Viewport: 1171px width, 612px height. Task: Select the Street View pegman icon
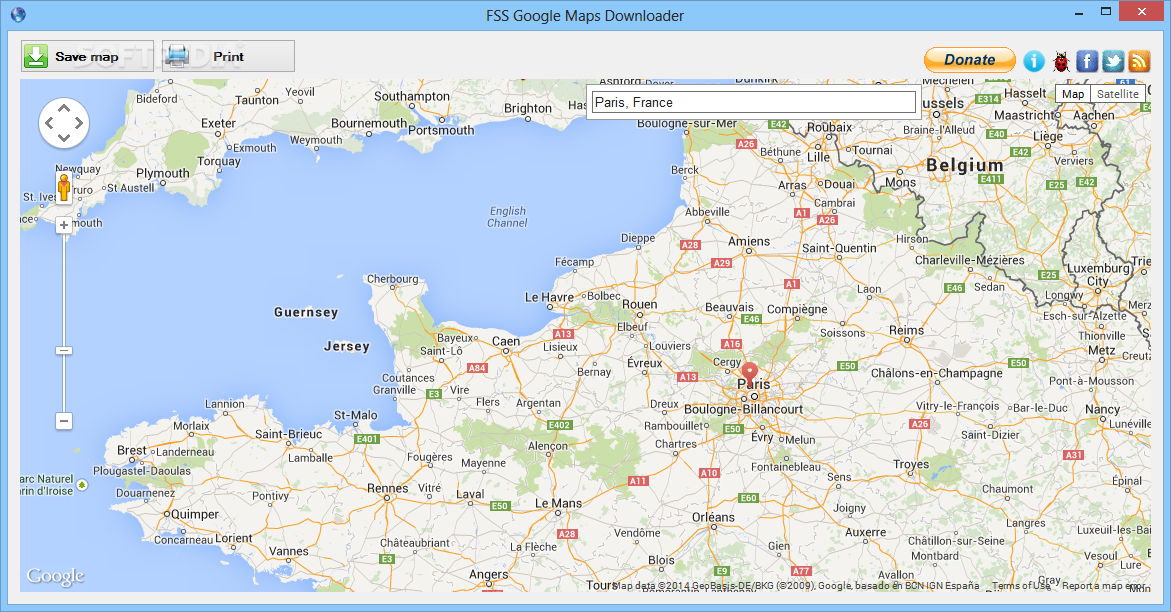click(x=64, y=187)
